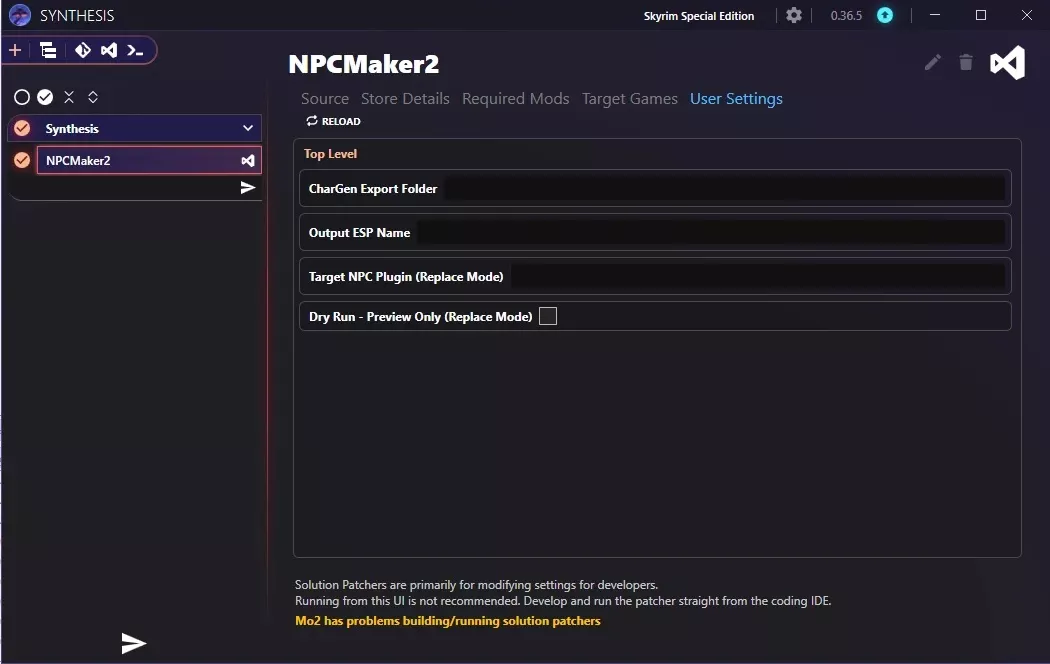
Task: Select the NPCMaker2 patcher row
Action: pyautogui.click(x=149, y=160)
